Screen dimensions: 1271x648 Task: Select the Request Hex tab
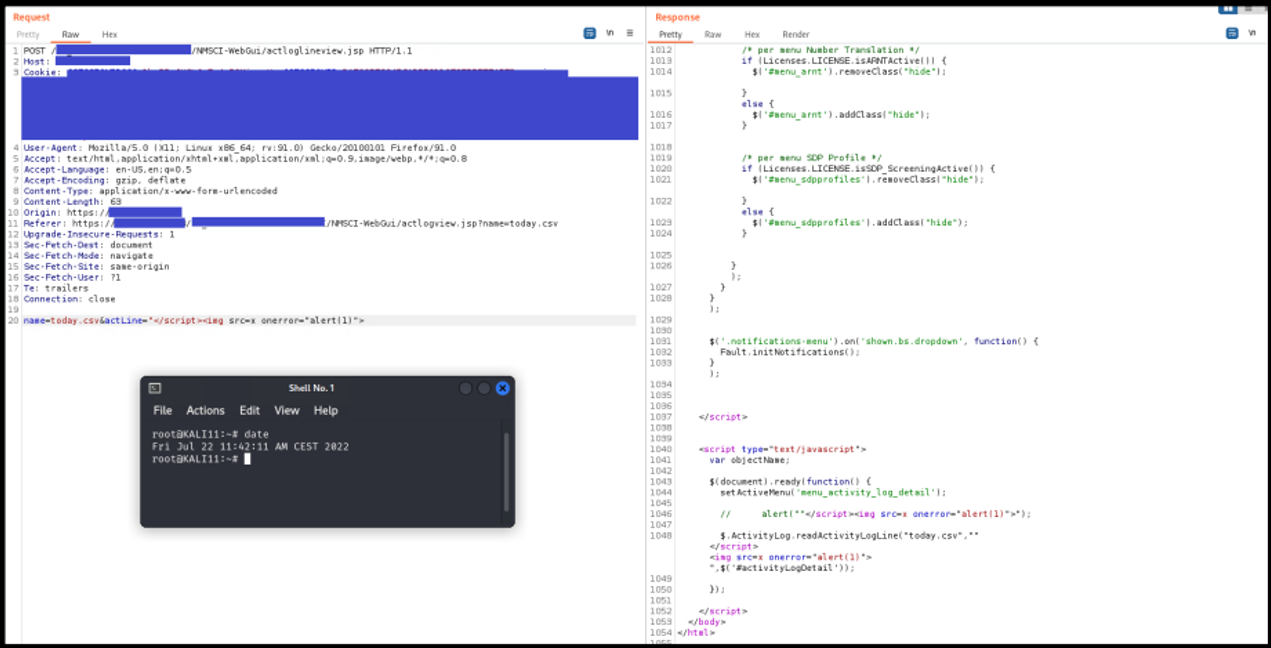click(x=110, y=35)
